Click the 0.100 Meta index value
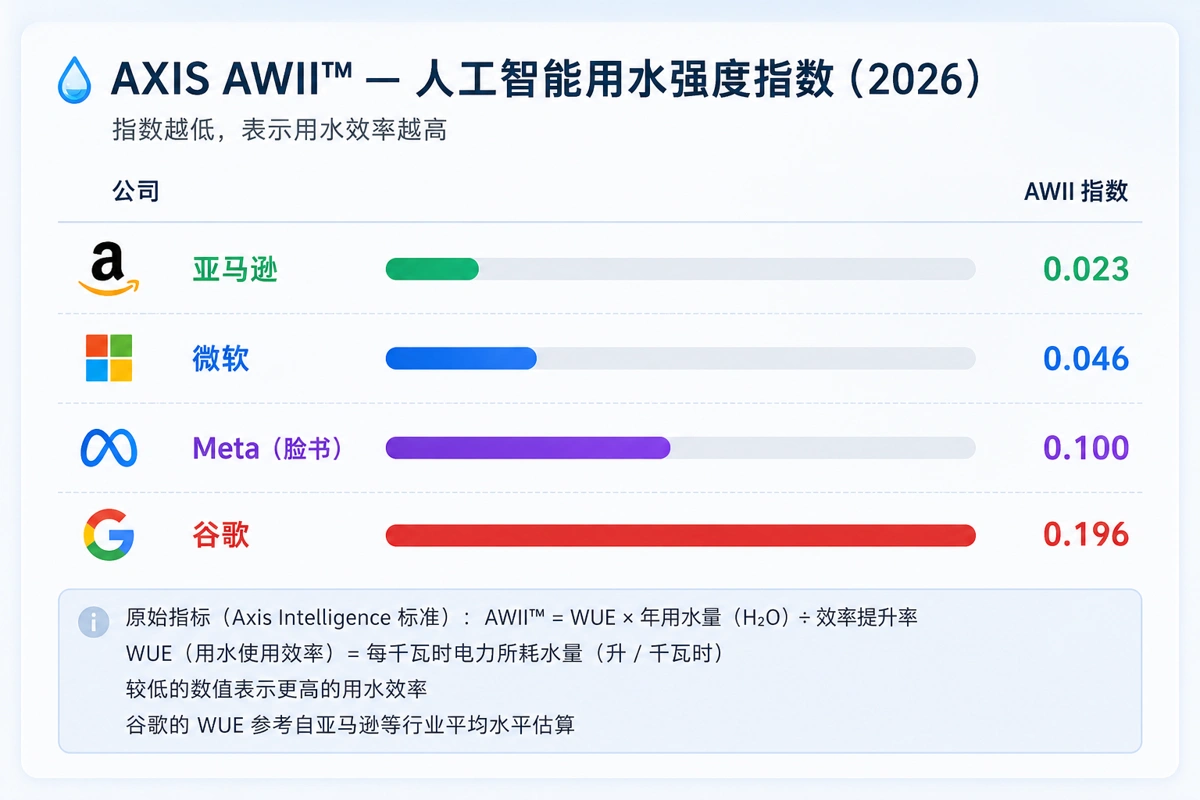This screenshot has height=800, width=1200. click(x=1086, y=448)
